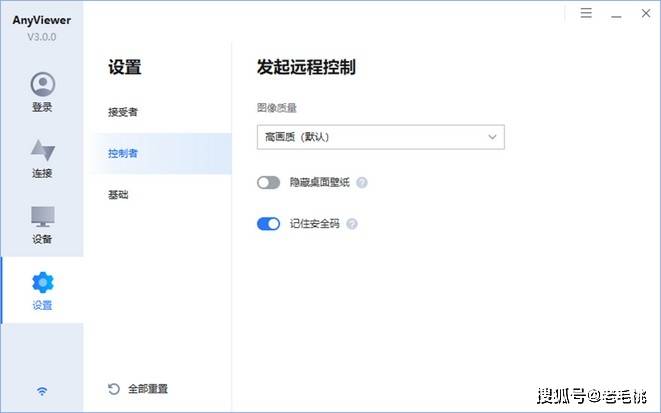
Task: Click the V3.0.0 version label
Action: coord(42,37)
